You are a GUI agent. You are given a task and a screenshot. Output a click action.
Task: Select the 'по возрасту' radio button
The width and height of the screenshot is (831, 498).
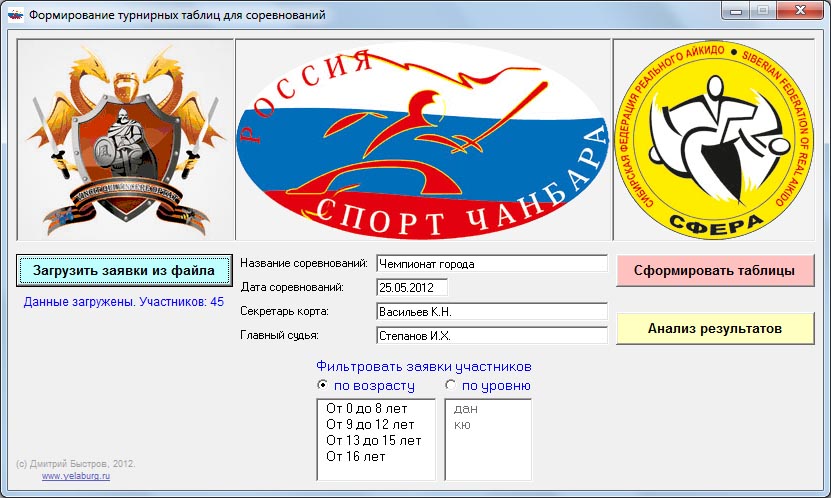pos(366,385)
